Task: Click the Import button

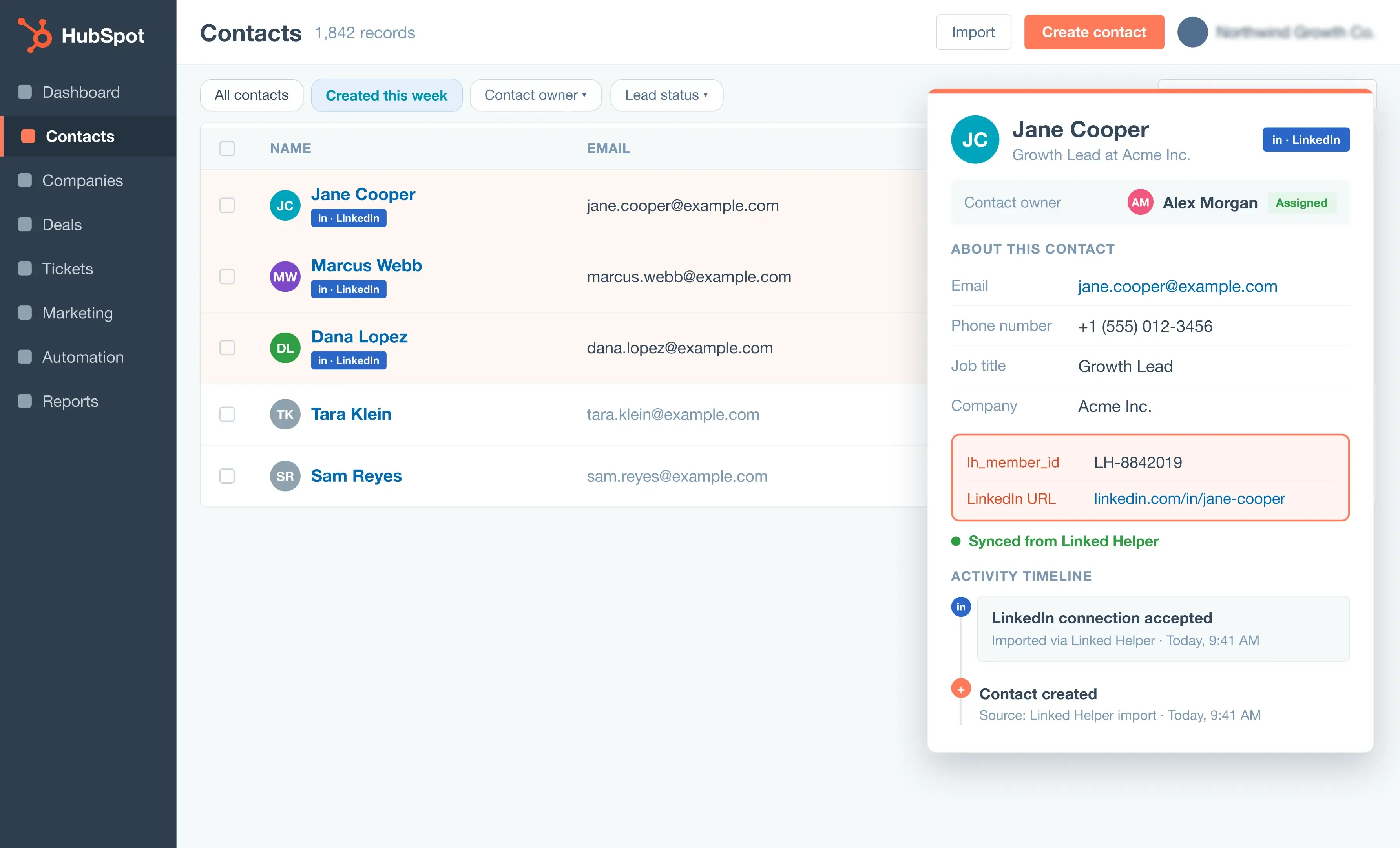Action: click(973, 33)
